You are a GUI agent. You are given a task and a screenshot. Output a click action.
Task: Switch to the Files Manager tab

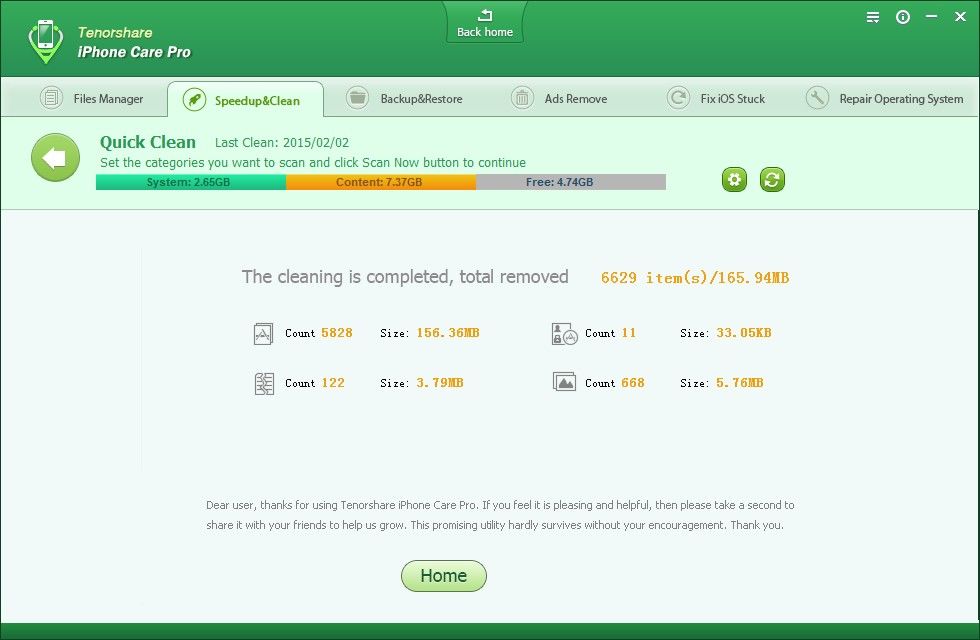(92, 99)
